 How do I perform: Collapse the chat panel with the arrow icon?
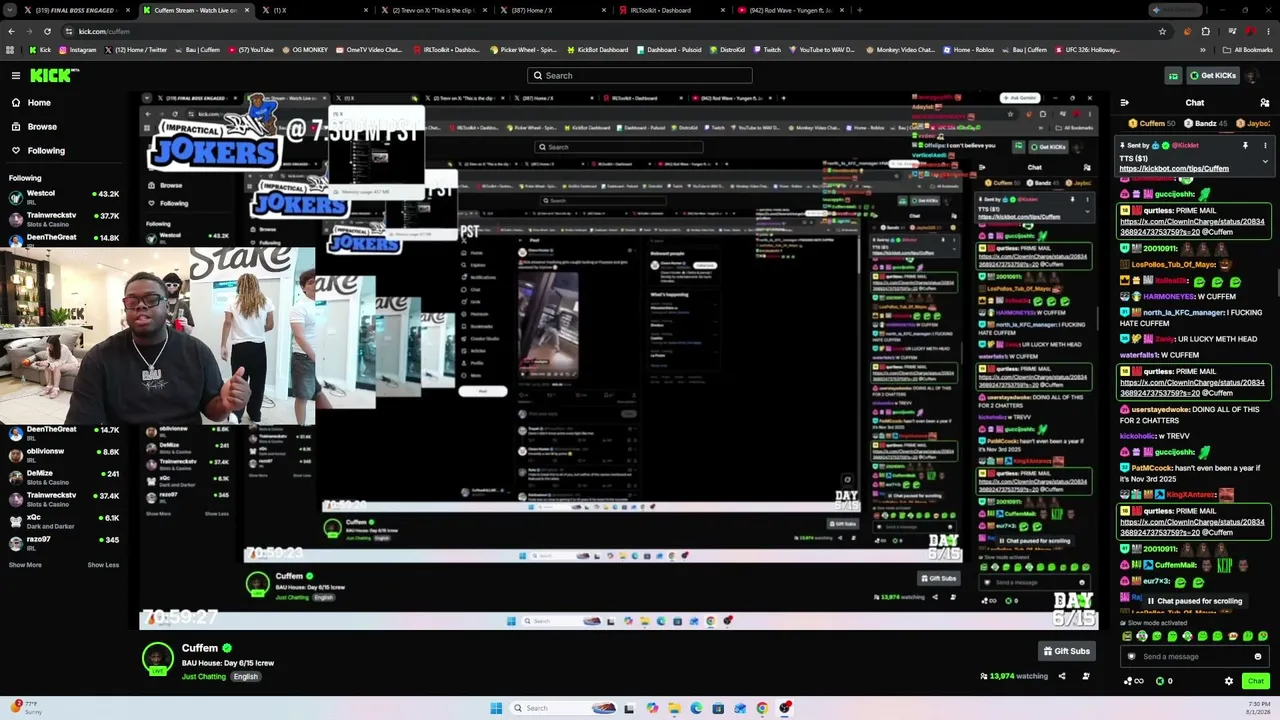pos(1125,102)
